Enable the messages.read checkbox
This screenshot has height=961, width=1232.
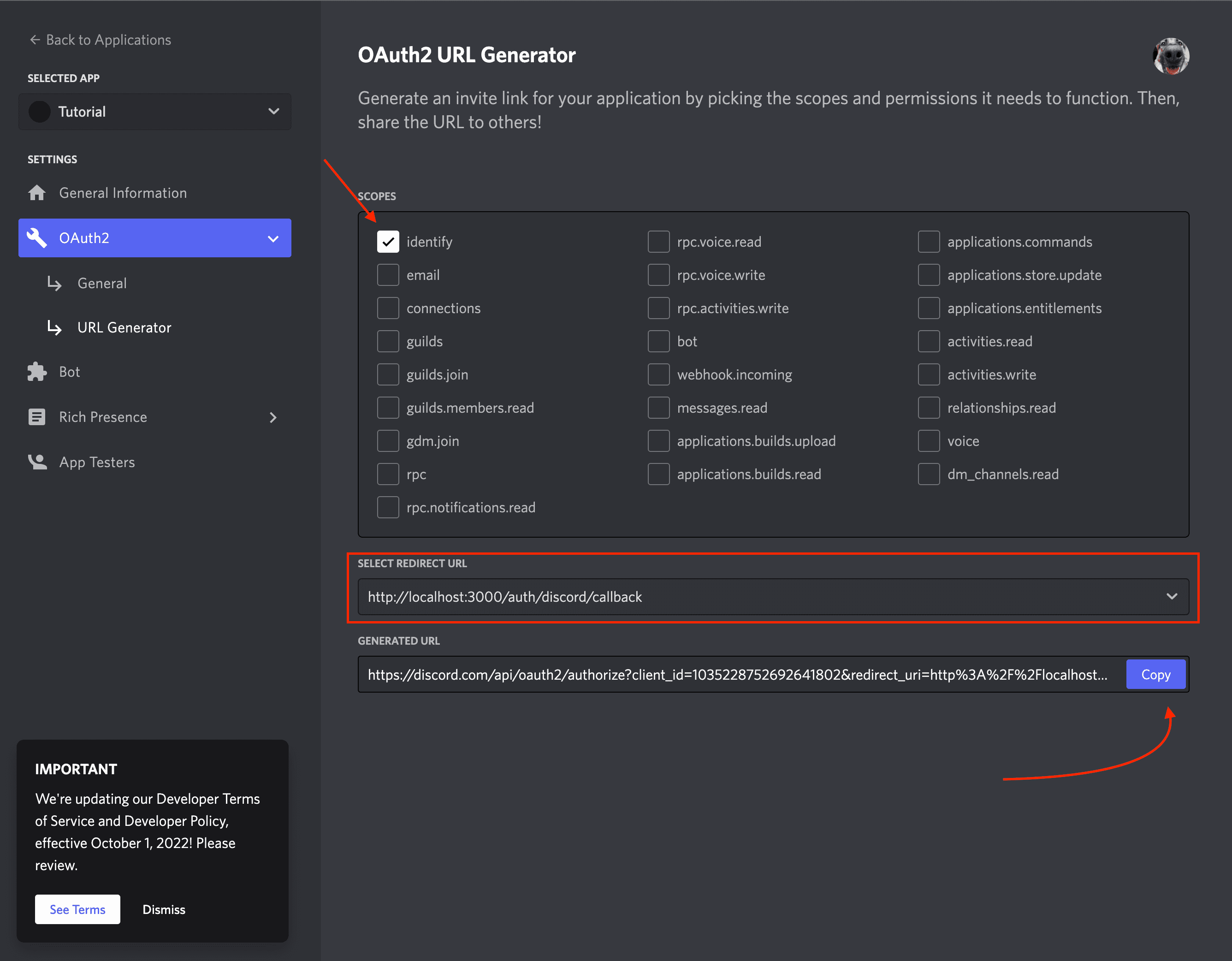[658, 408]
